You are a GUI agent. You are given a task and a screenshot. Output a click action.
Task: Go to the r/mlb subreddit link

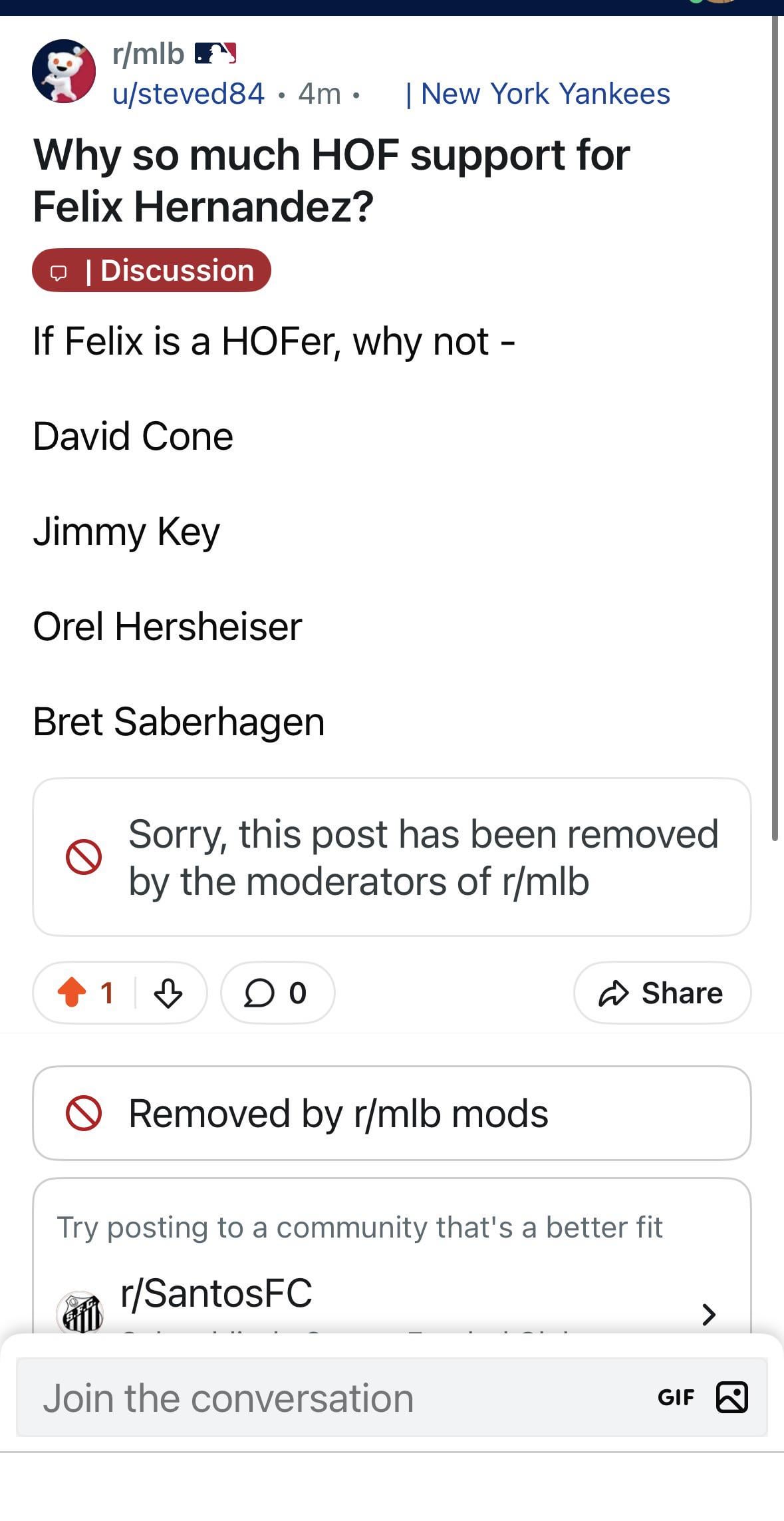pos(148,53)
